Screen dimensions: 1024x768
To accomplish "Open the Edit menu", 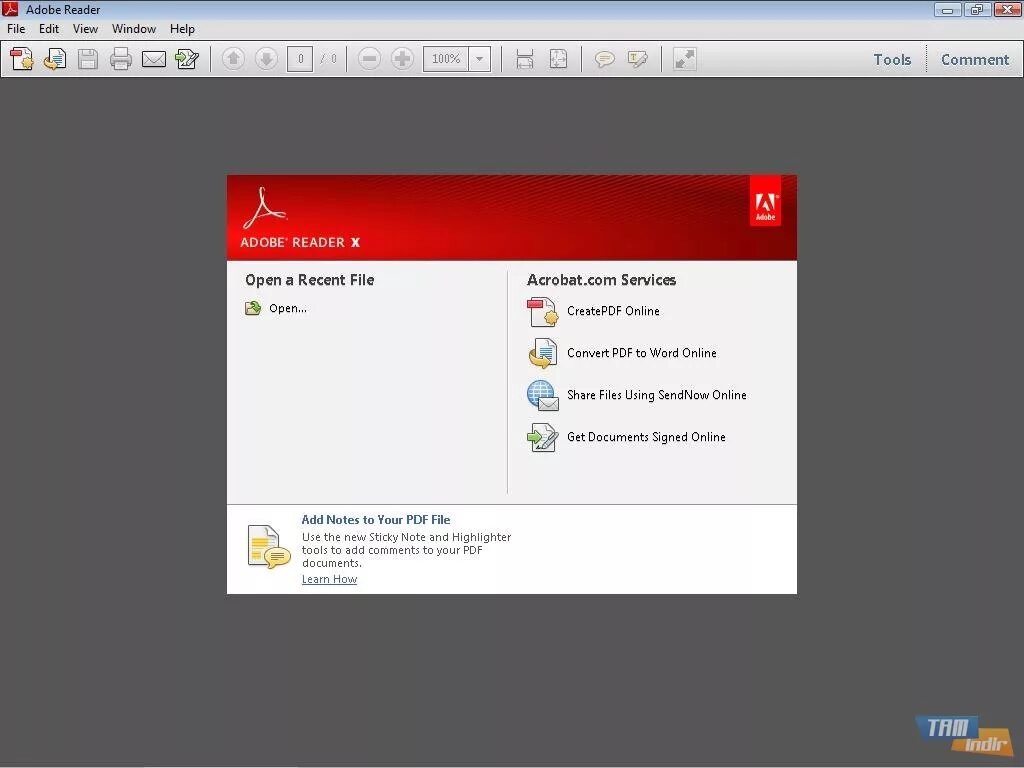I will coord(49,29).
